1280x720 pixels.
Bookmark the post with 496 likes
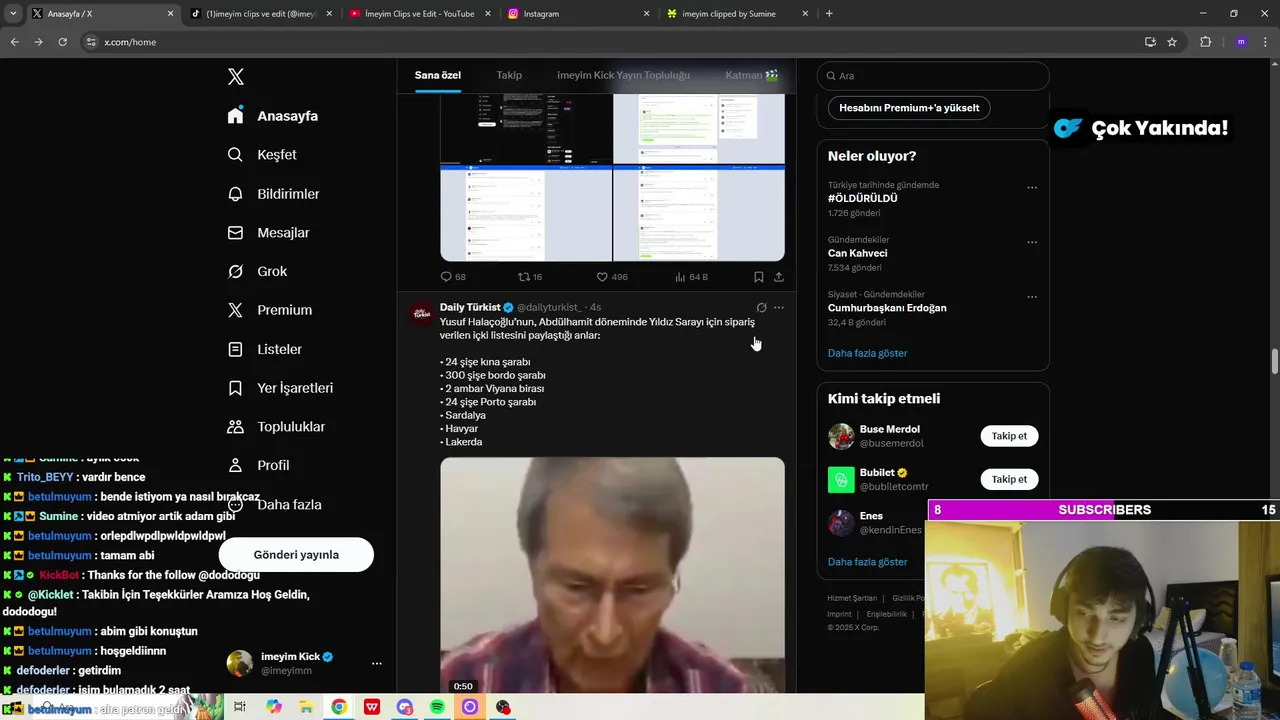click(759, 277)
